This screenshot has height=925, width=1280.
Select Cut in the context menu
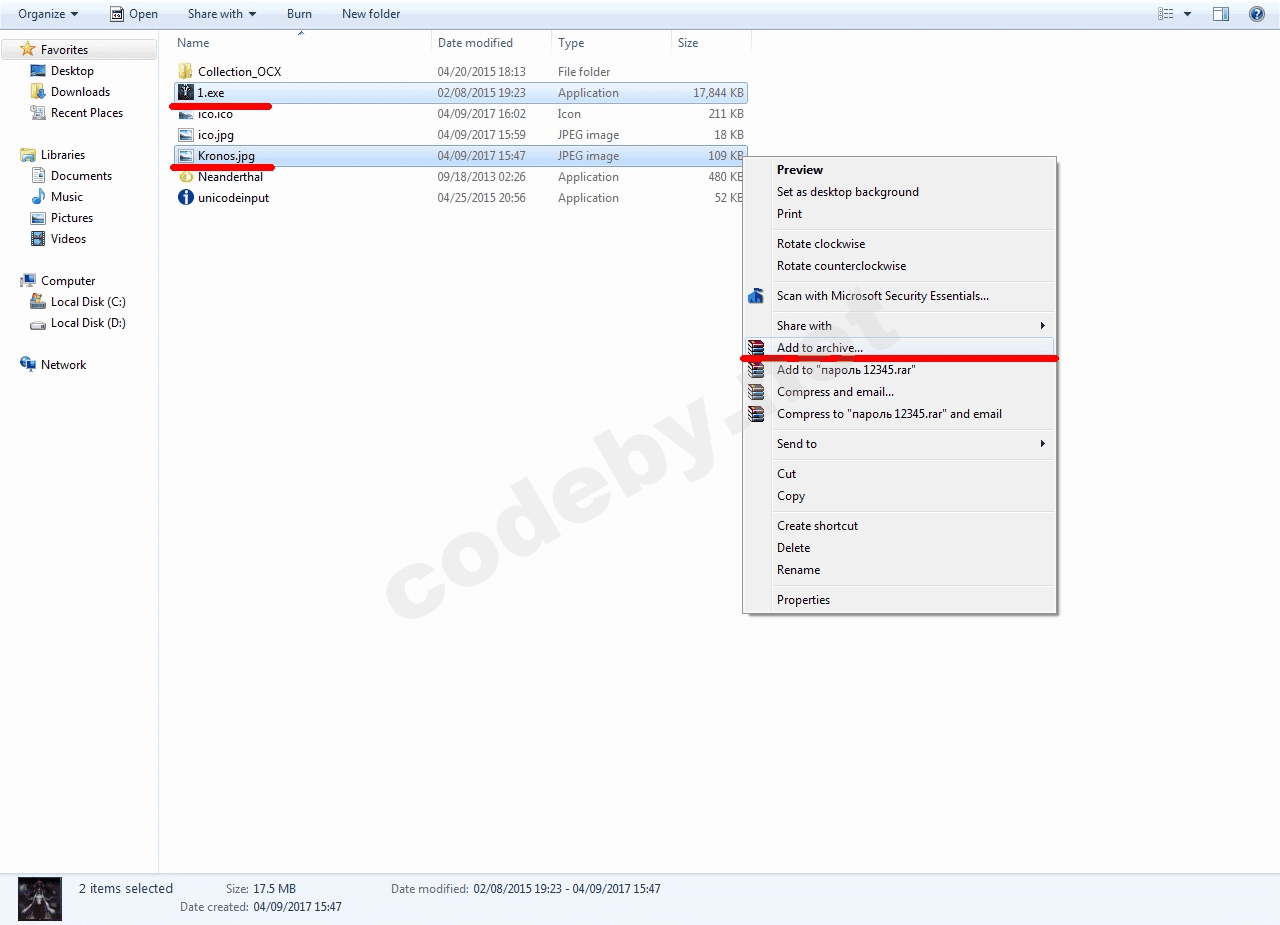pos(787,474)
